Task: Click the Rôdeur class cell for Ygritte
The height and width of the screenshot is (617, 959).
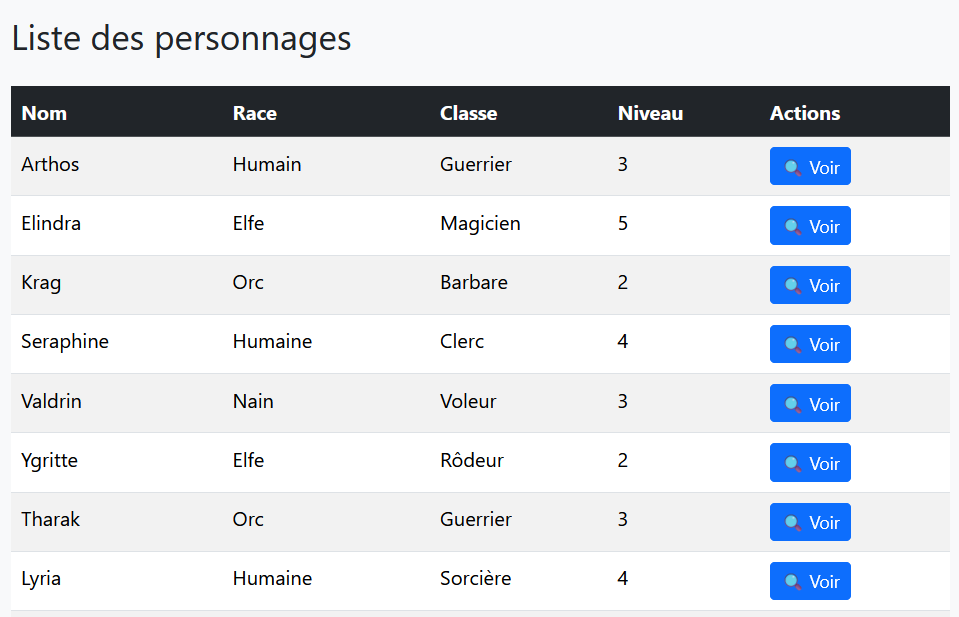Action: (472, 460)
